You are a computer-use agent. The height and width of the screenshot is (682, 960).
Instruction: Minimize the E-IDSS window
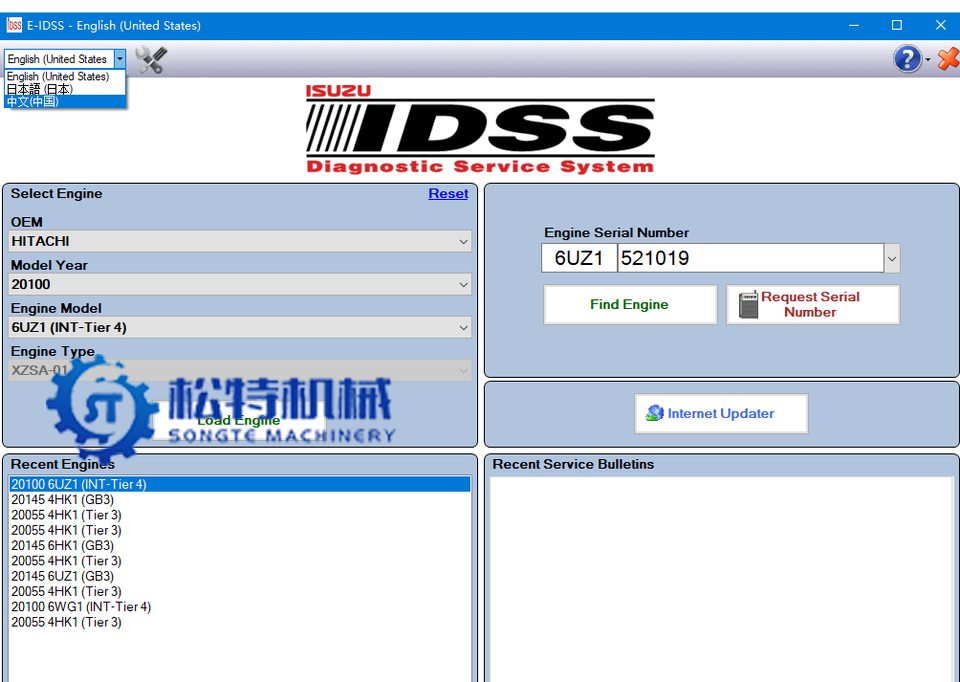pos(853,25)
